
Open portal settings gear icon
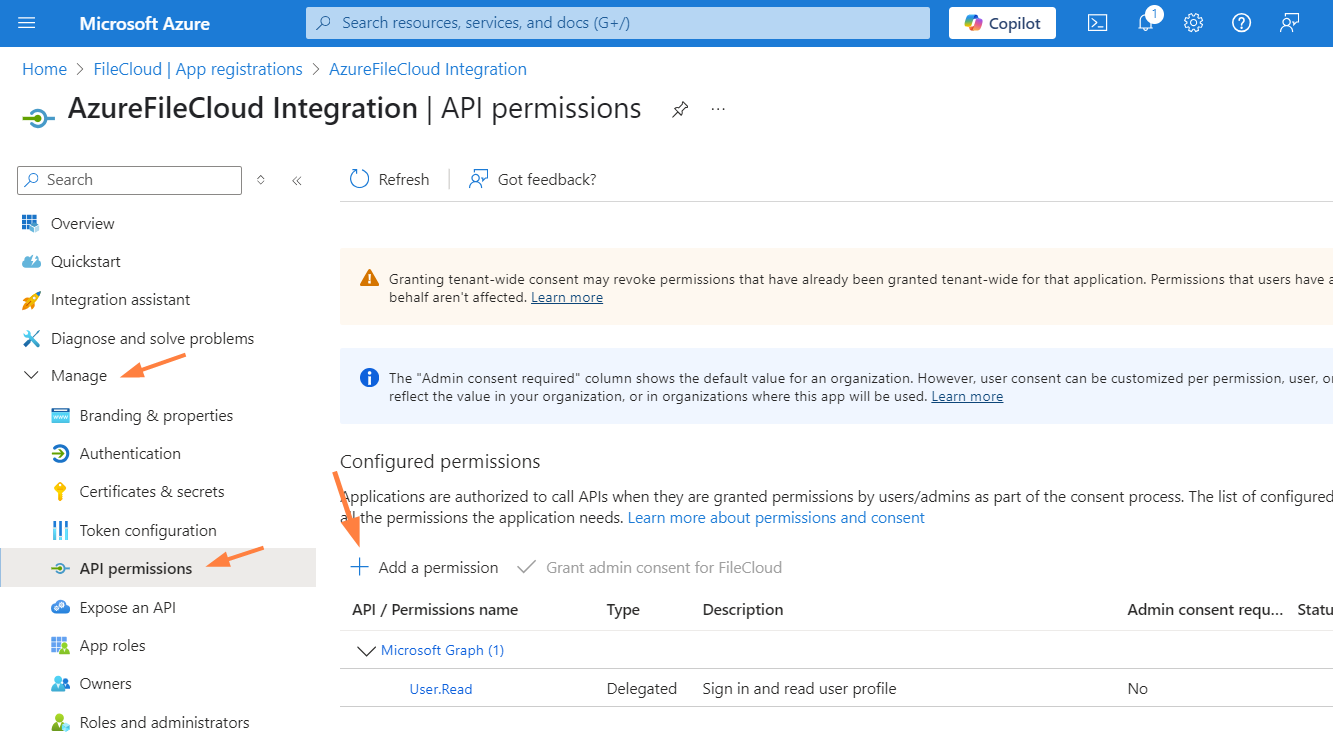click(x=1193, y=23)
